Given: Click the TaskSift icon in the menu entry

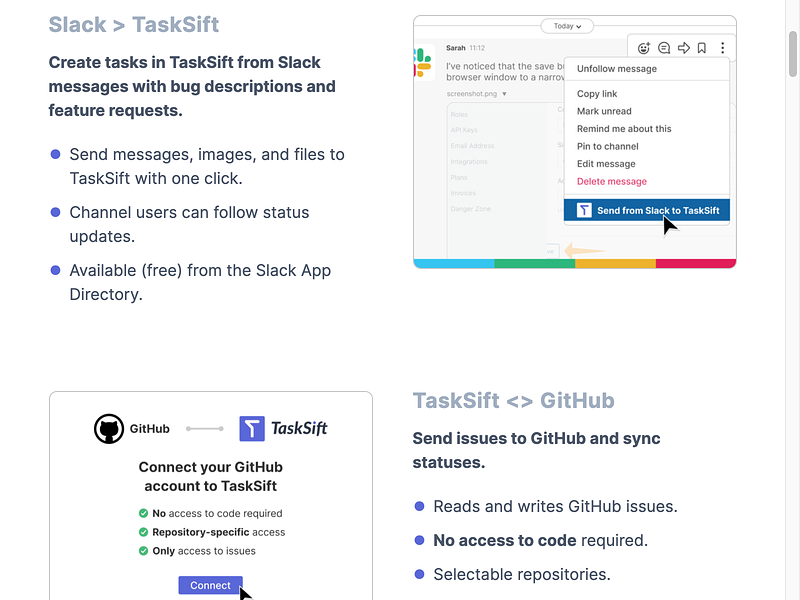Looking at the screenshot, I should pyautogui.click(x=584, y=210).
